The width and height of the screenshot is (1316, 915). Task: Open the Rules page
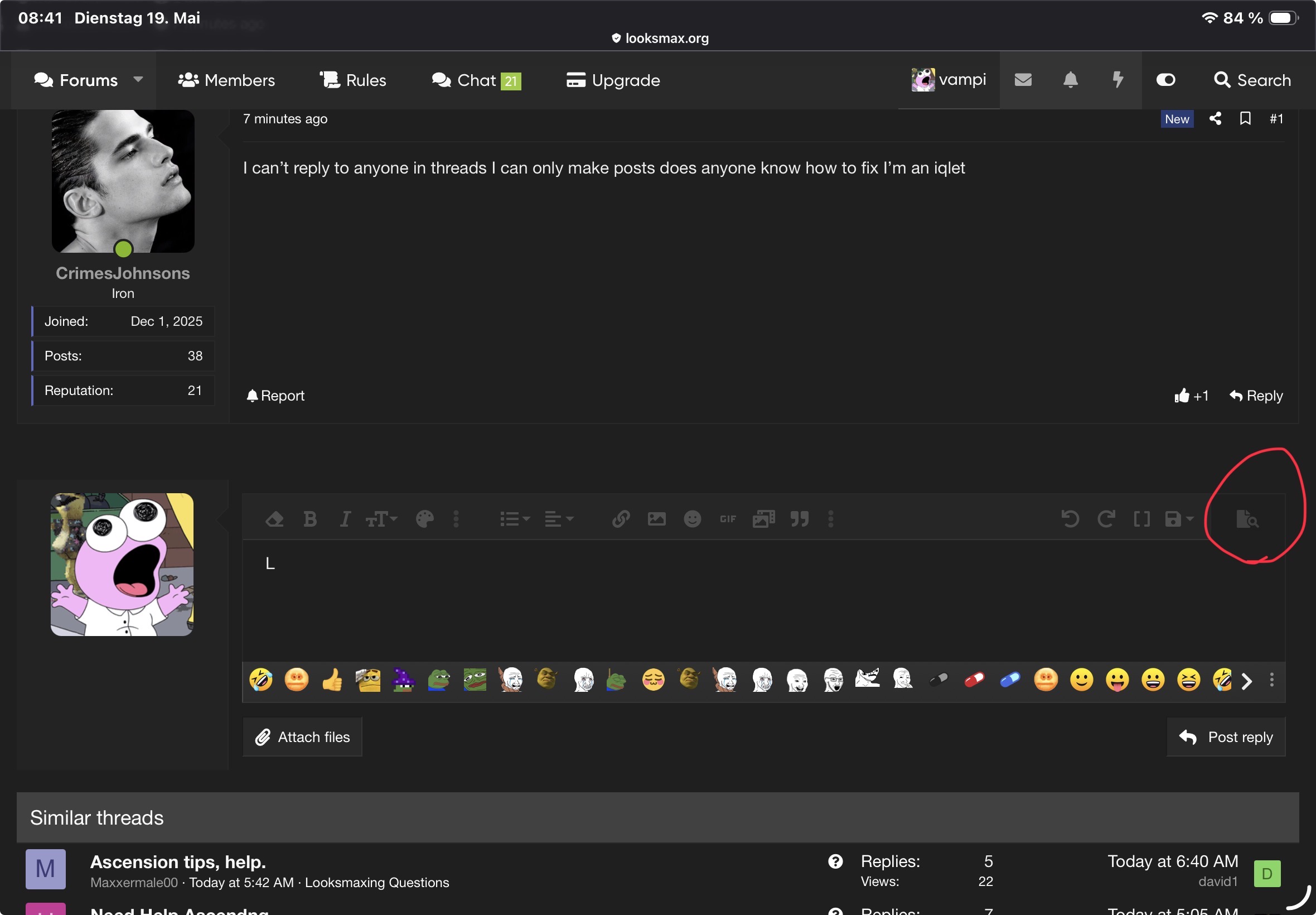point(352,80)
